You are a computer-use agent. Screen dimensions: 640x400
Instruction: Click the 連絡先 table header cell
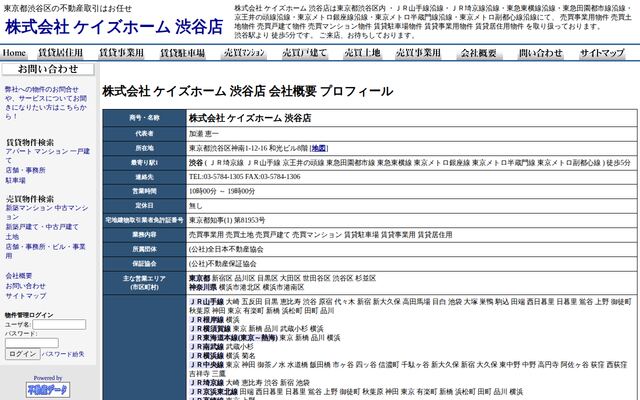click(x=144, y=177)
